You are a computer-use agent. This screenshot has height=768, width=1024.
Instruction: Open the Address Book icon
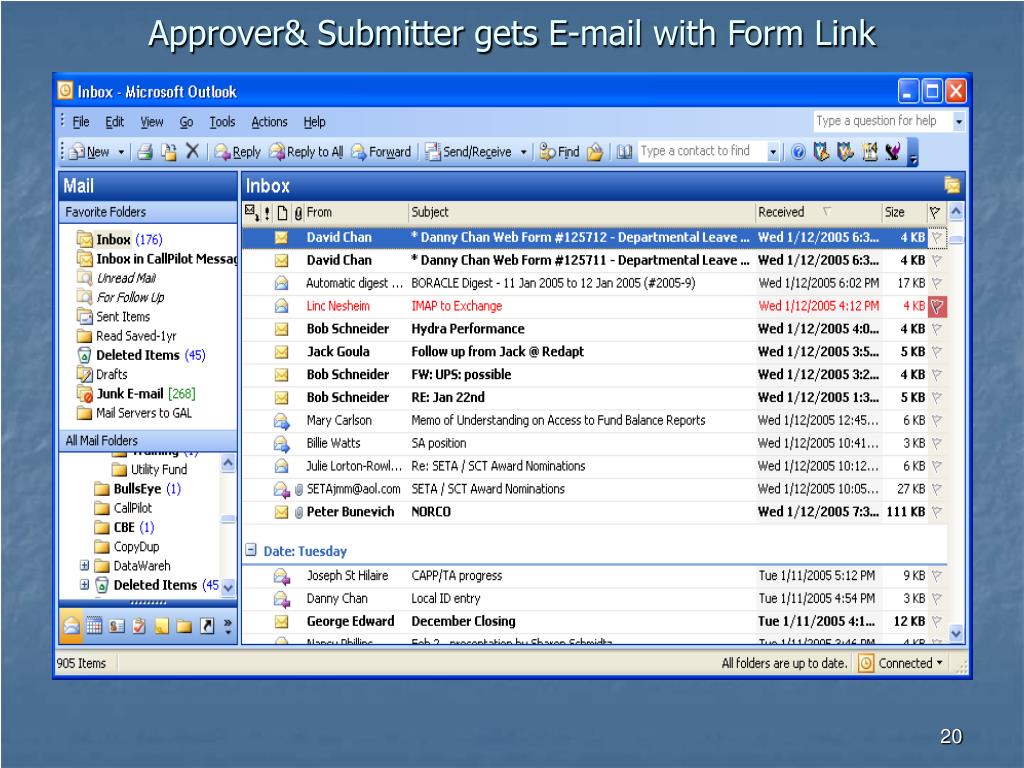click(x=624, y=152)
